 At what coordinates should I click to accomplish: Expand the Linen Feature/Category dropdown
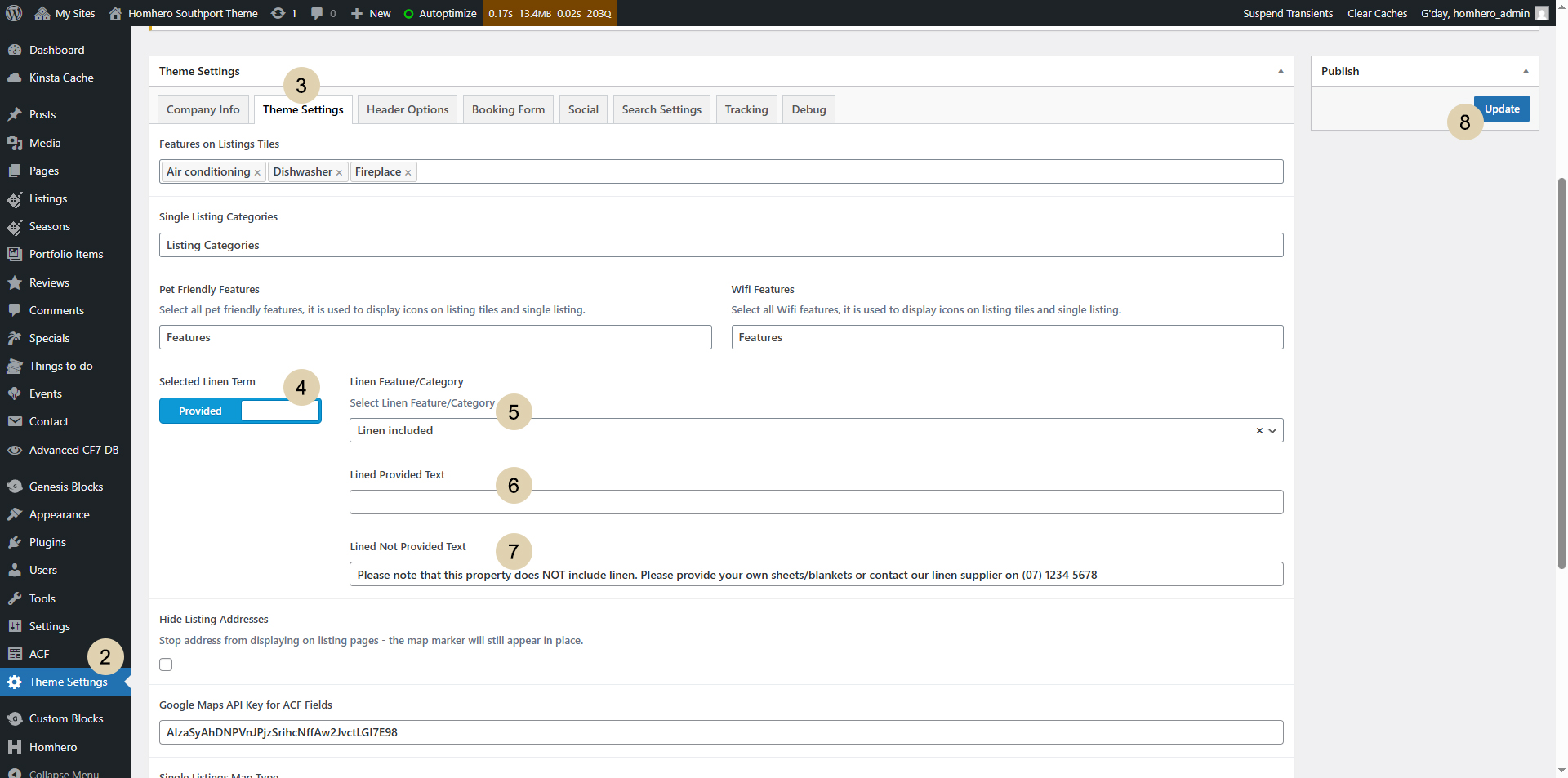click(1272, 430)
